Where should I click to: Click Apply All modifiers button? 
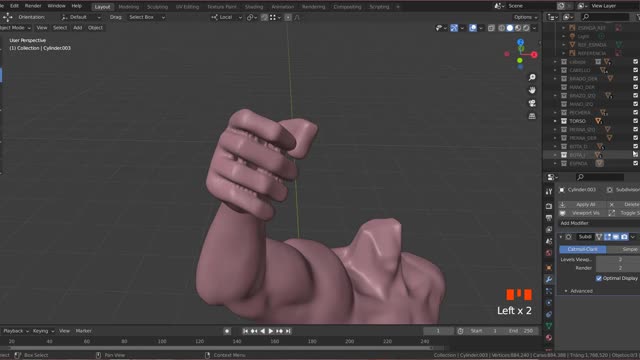[x=581, y=204]
